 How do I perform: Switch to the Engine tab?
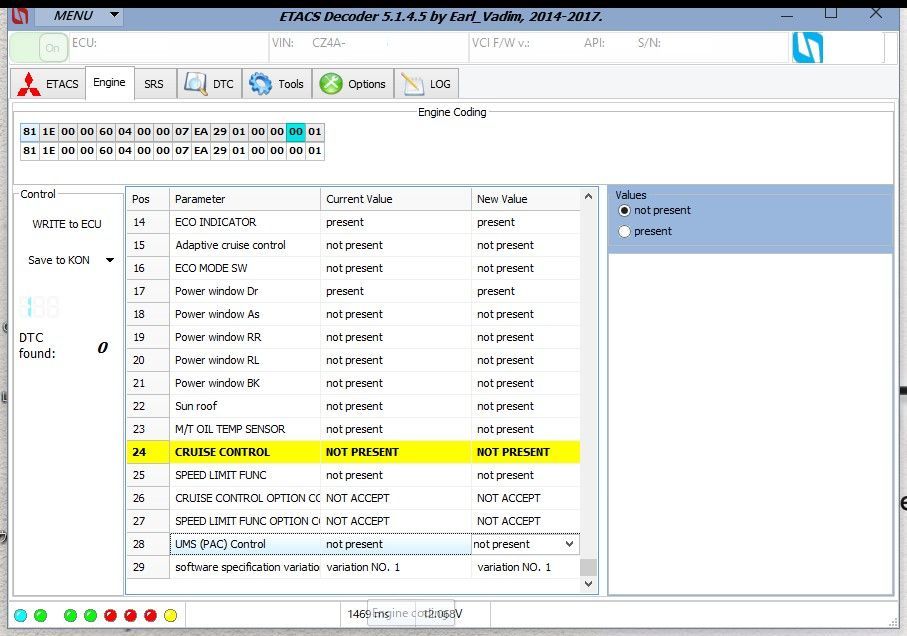pyautogui.click(x=109, y=83)
